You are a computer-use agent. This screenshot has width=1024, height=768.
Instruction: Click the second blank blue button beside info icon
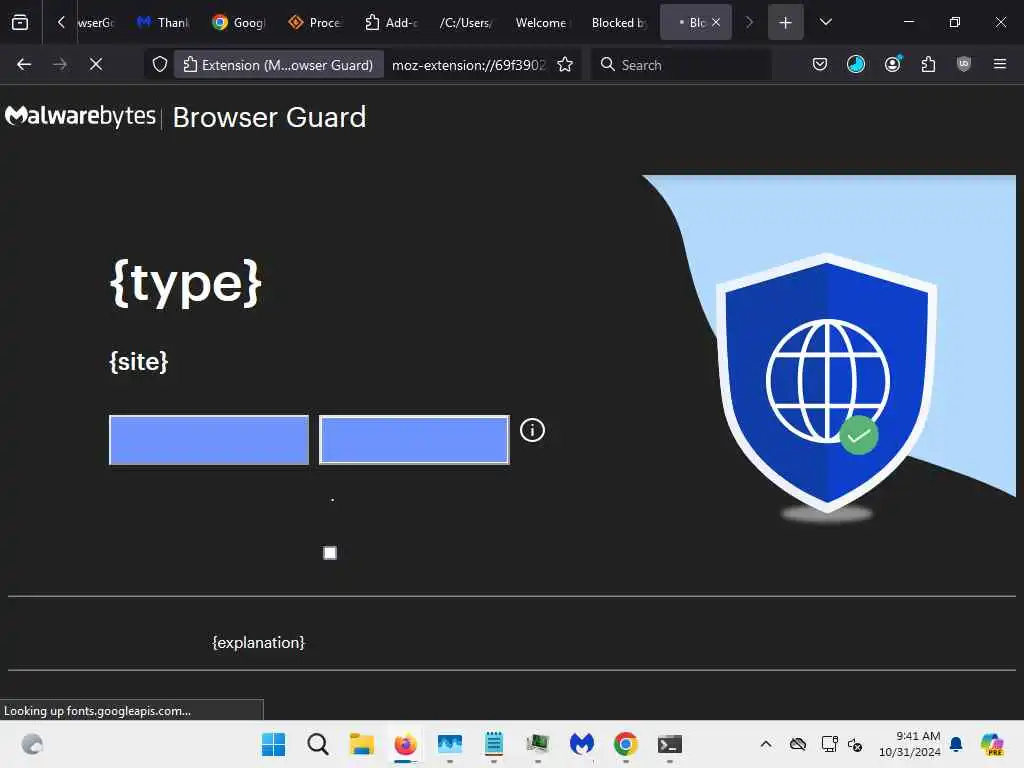414,440
